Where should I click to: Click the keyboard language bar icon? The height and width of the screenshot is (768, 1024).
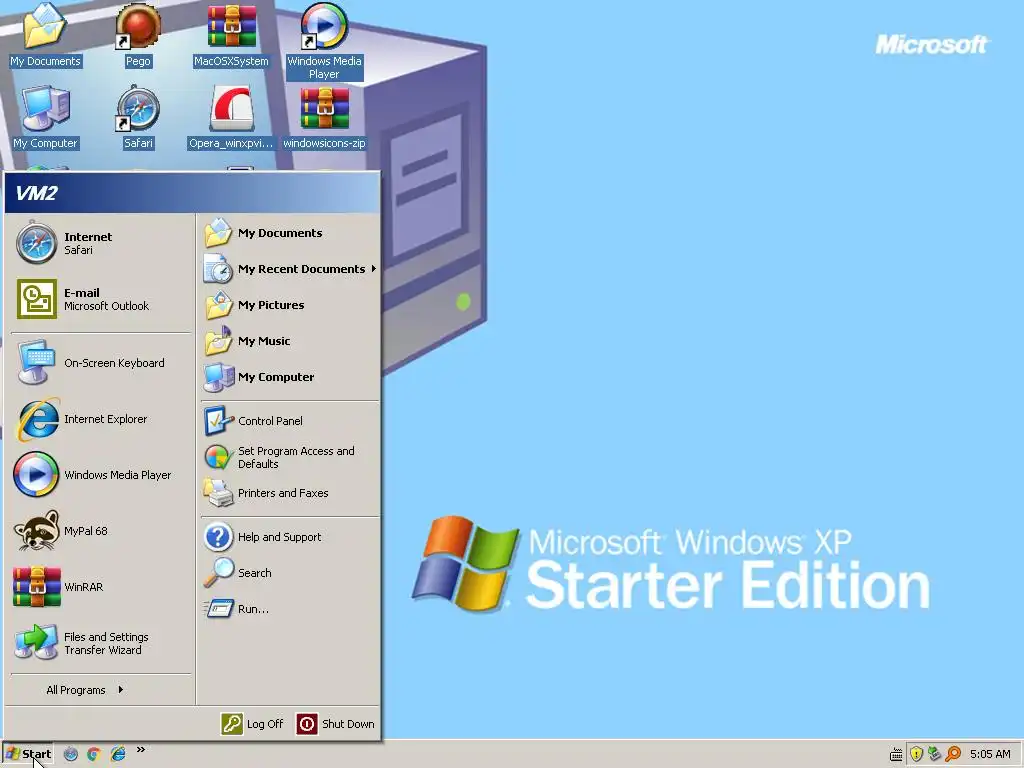tap(897, 754)
